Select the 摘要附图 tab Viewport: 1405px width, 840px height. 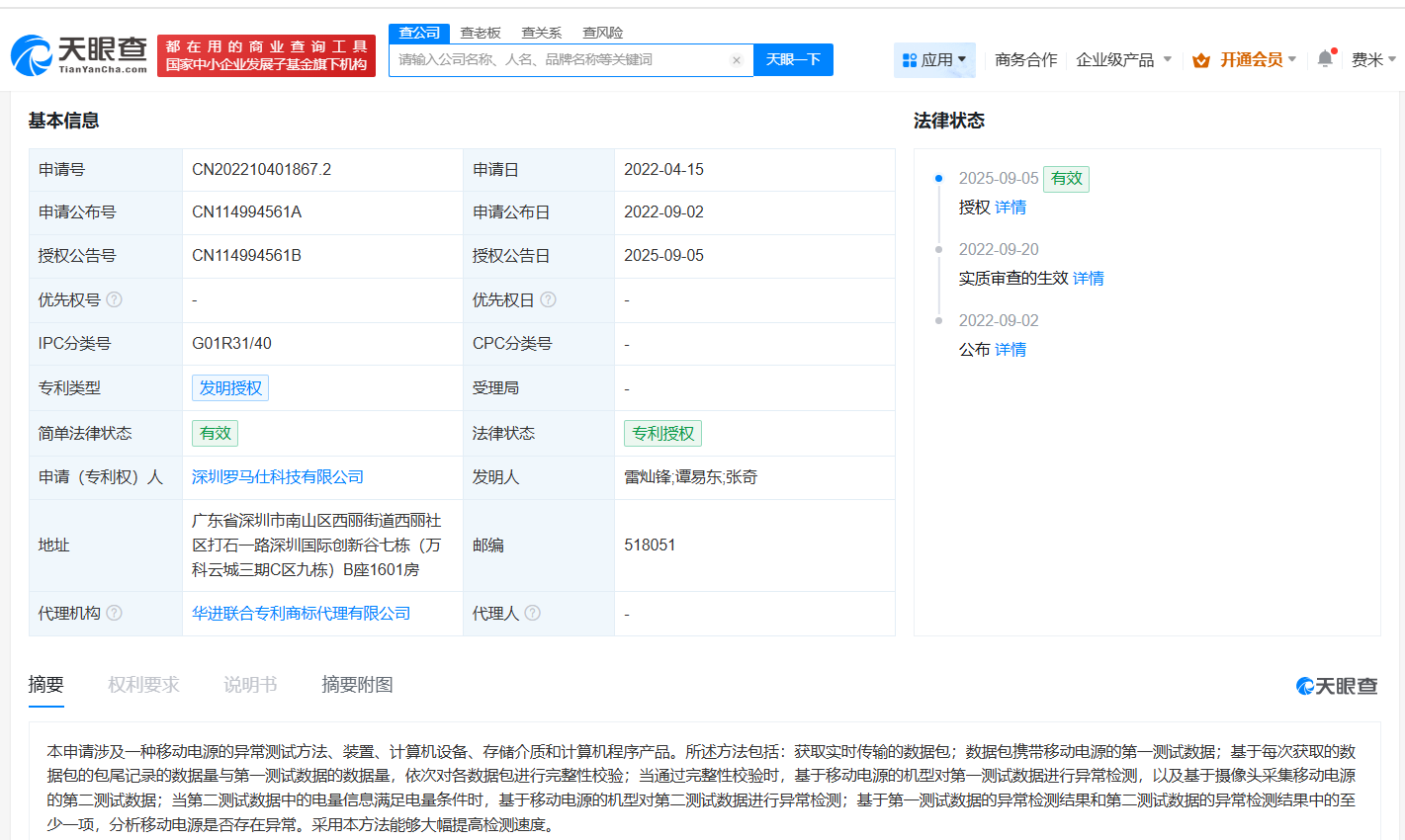tap(356, 683)
